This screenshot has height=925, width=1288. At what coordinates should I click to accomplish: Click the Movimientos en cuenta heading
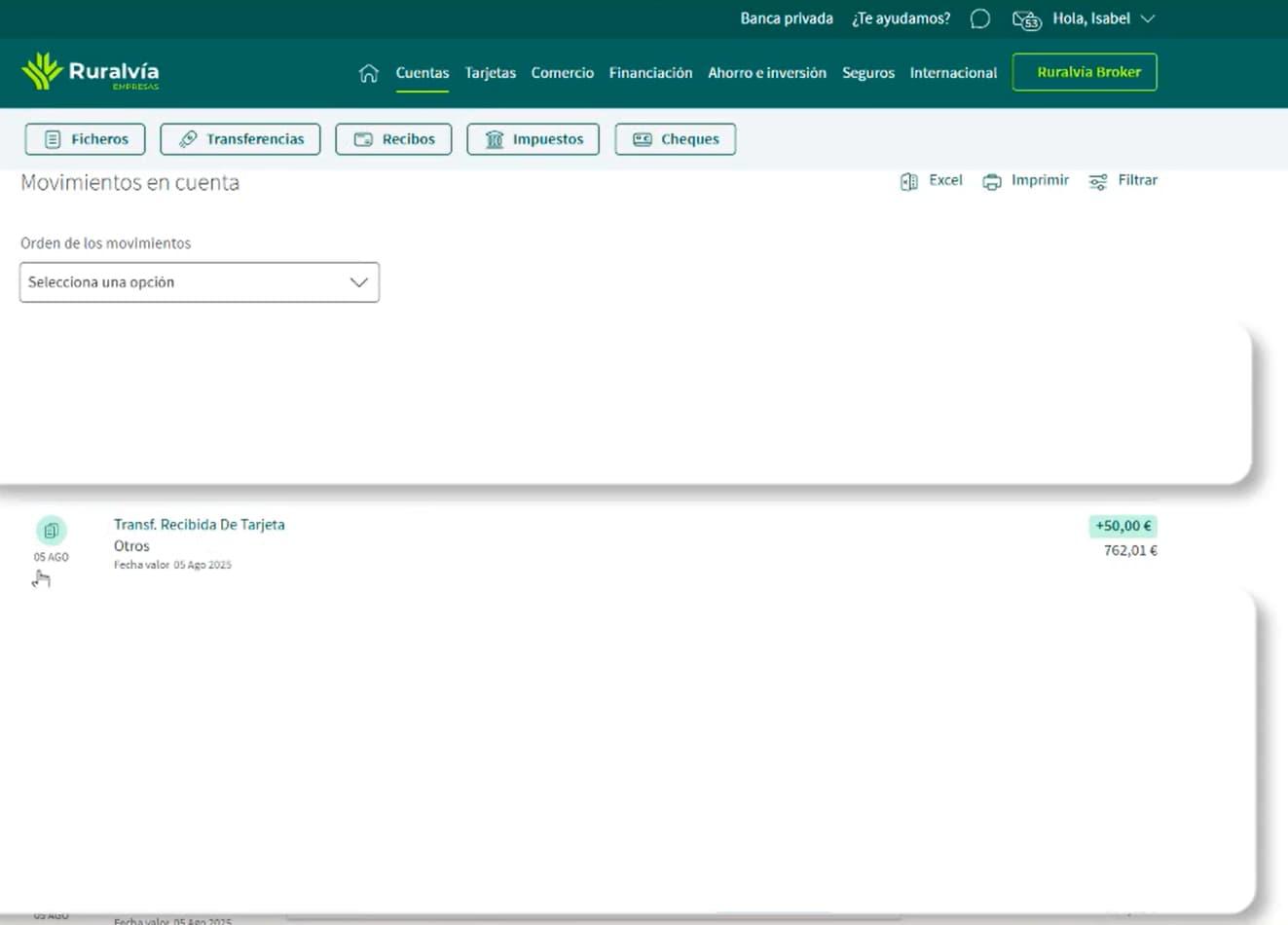coord(129,183)
